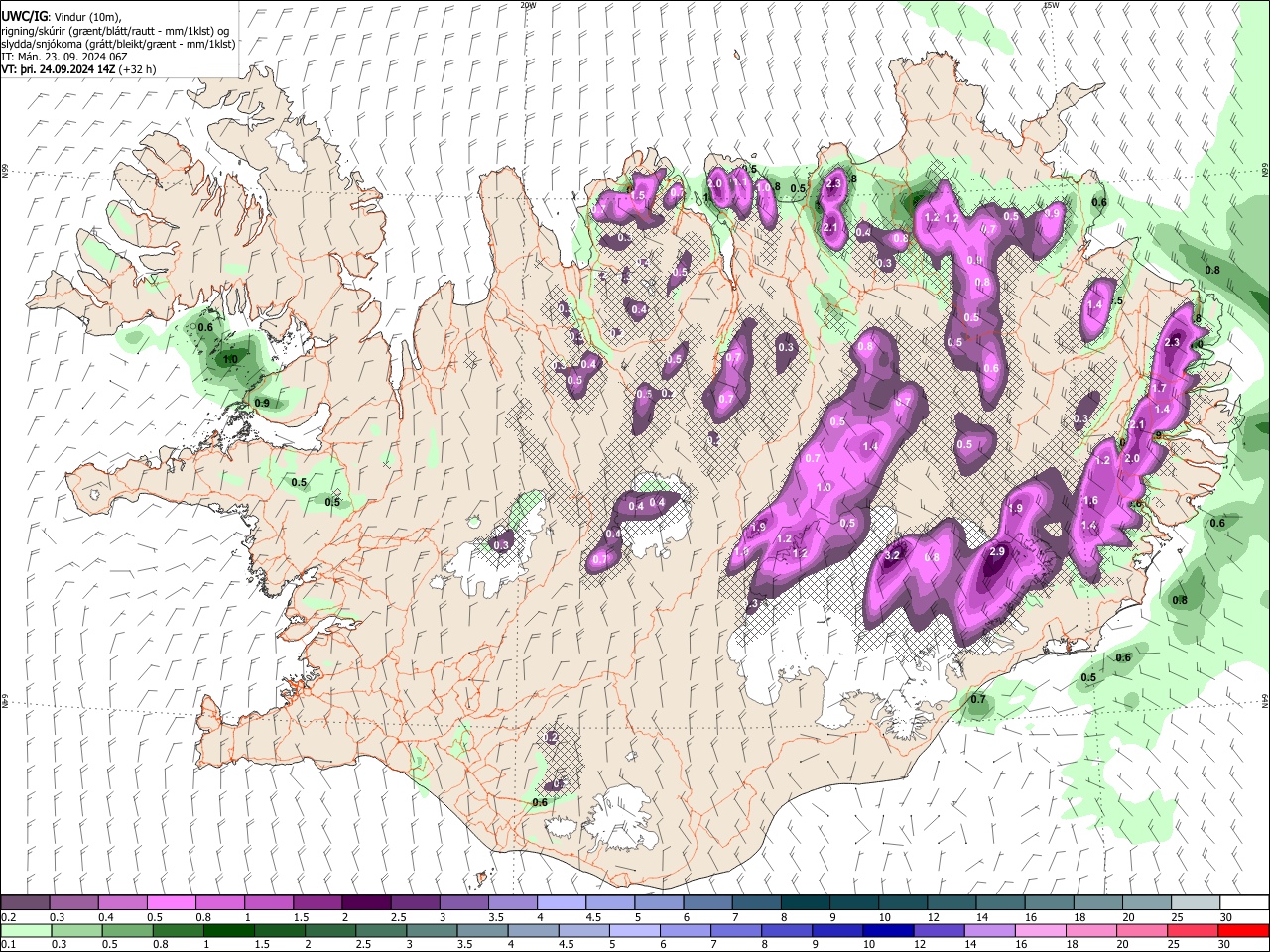Viewport: 1270px width, 952px height.
Task: Click the '0.1' label in the lower legend row
Action: pyautogui.click(x=8, y=944)
